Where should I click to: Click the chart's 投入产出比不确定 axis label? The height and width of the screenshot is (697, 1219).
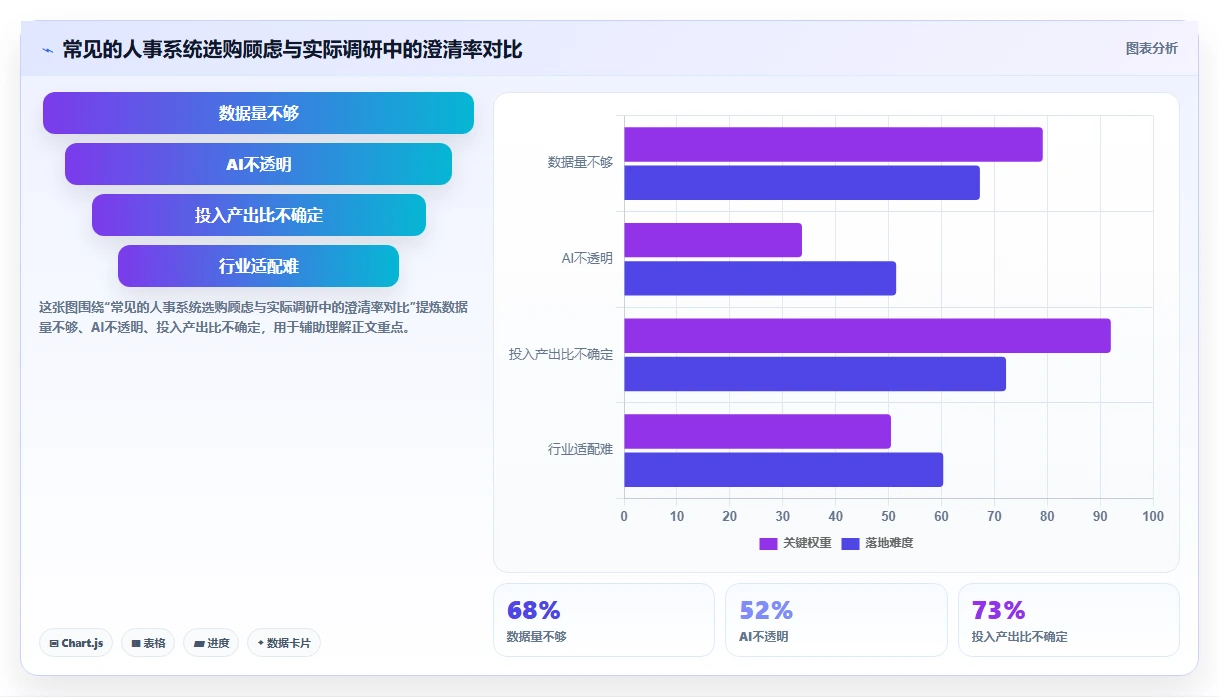(561, 354)
